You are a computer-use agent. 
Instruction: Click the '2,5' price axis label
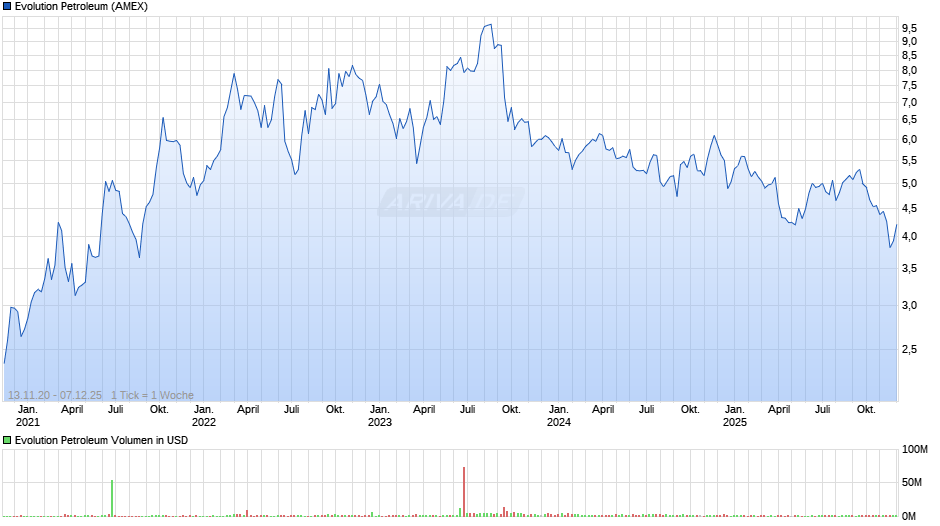909,349
